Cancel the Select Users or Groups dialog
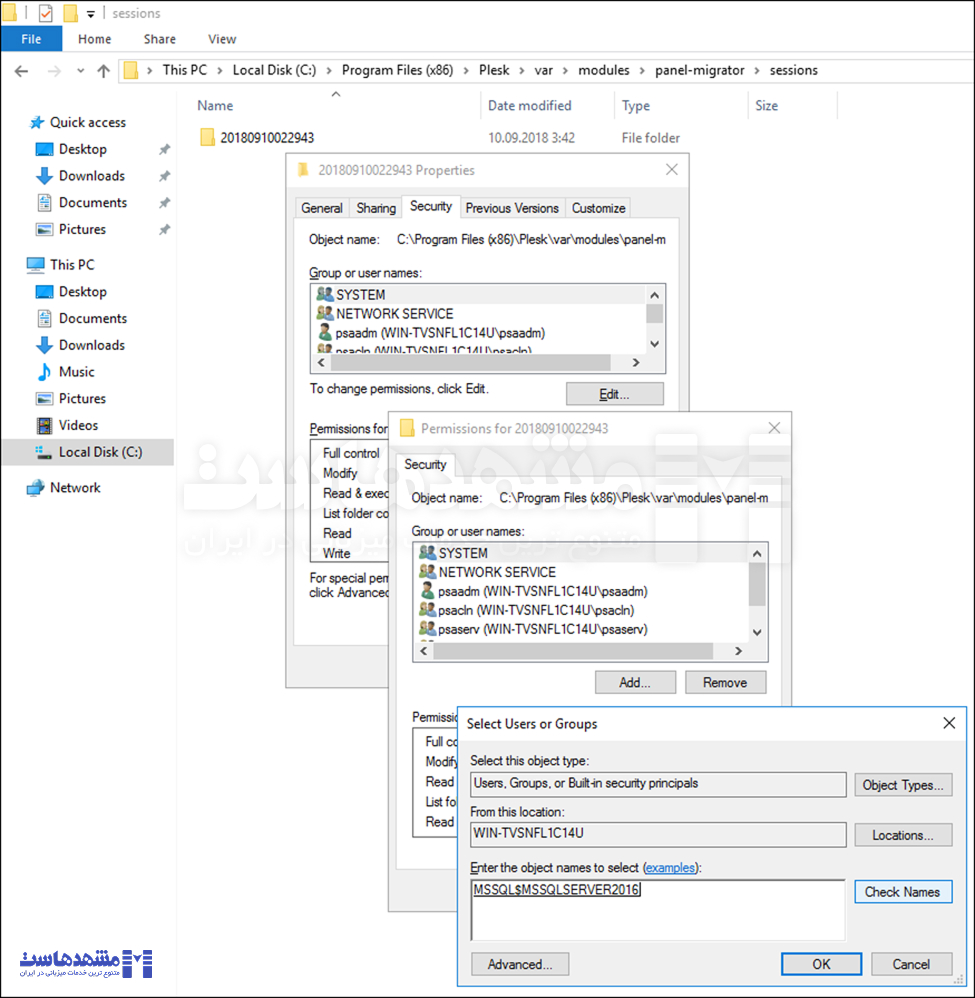975x998 pixels. click(x=911, y=964)
